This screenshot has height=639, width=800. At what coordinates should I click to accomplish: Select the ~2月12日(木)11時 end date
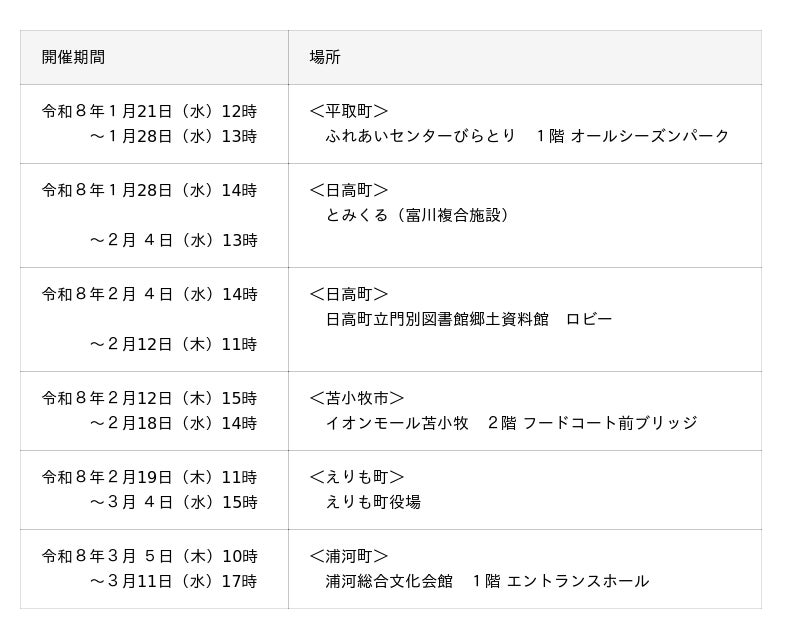click(x=173, y=344)
